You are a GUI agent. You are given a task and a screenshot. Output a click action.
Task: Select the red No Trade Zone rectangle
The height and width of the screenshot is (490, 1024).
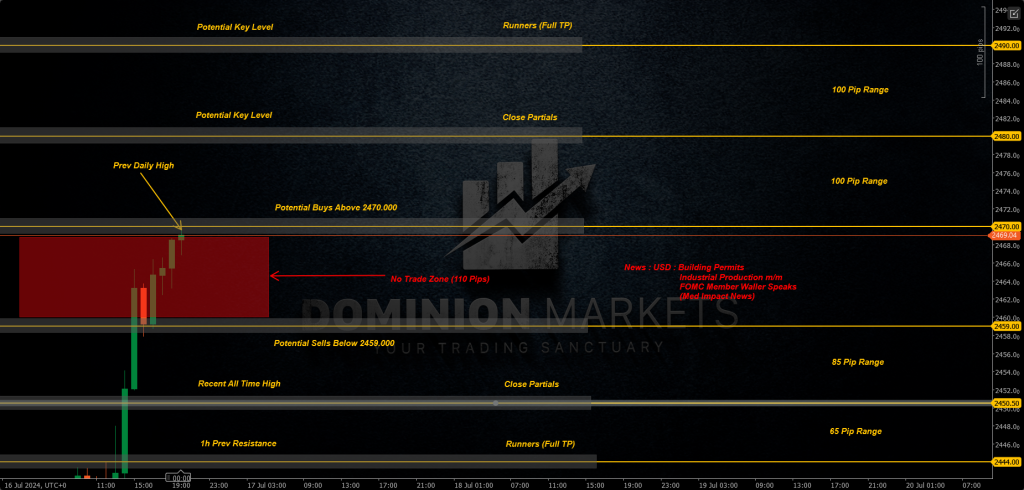[x=144, y=277]
